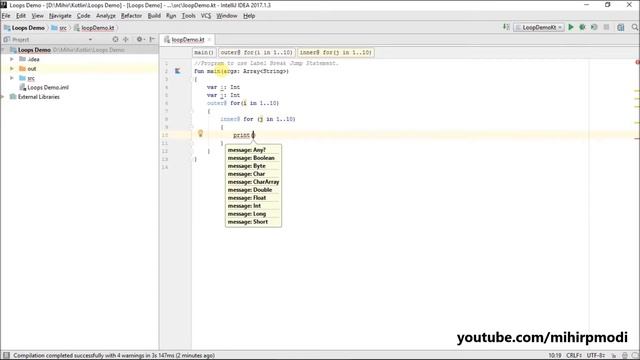Click Loops Demo.iml file icon
Image resolution: width=640 pixels, height=360 pixels.
coord(23,87)
